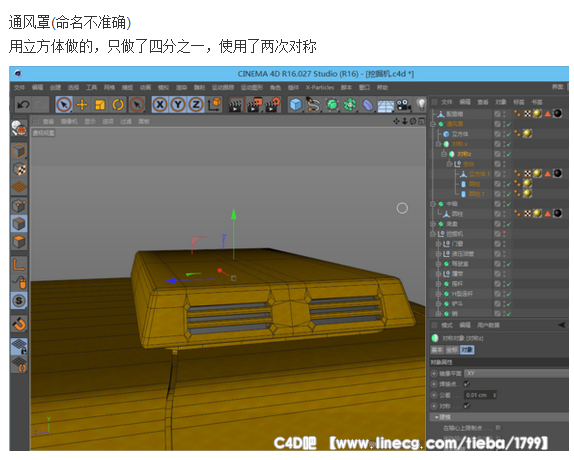Select the Texture mode checkered cube icon
Viewport: 574px width, 460px height.
[x=19, y=169]
